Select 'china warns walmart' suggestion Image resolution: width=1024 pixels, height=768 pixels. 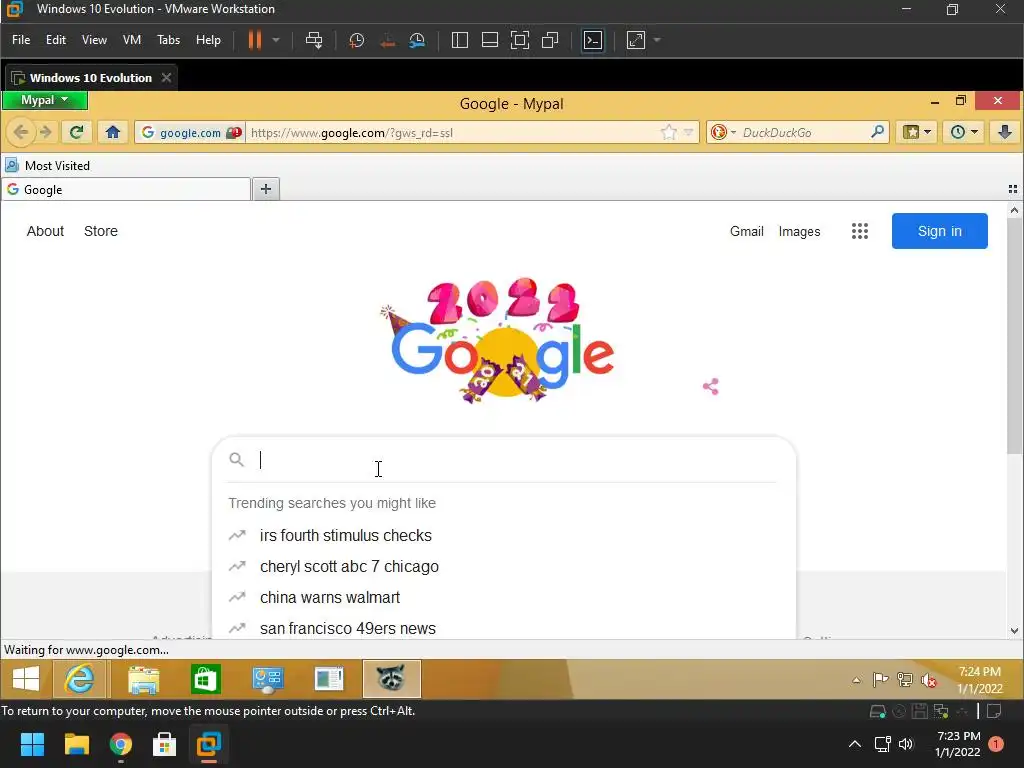click(503, 598)
